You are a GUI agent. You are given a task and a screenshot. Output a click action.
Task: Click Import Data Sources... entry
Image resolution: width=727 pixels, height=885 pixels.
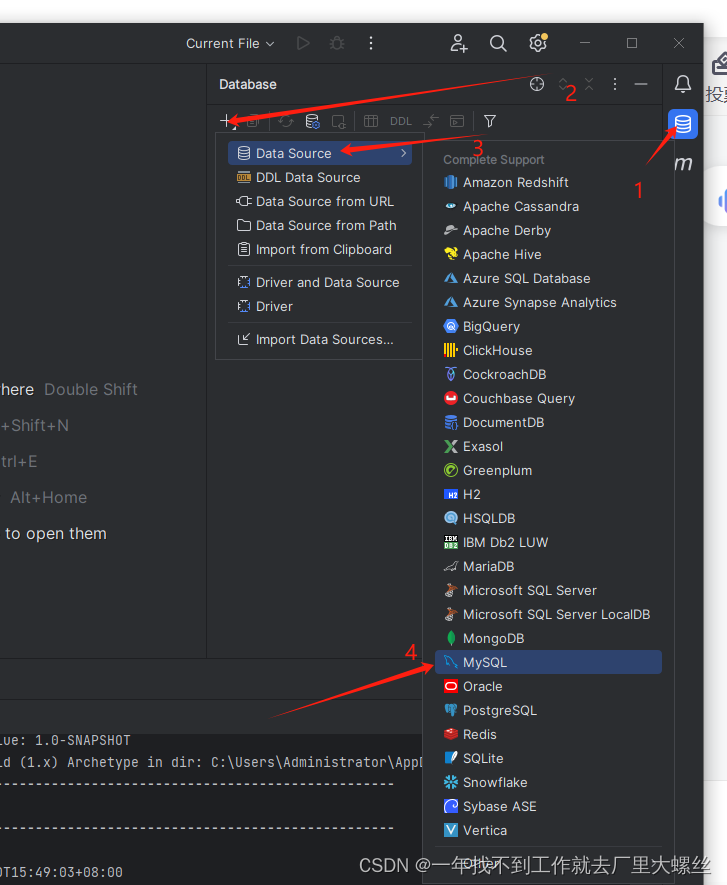tap(319, 339)
